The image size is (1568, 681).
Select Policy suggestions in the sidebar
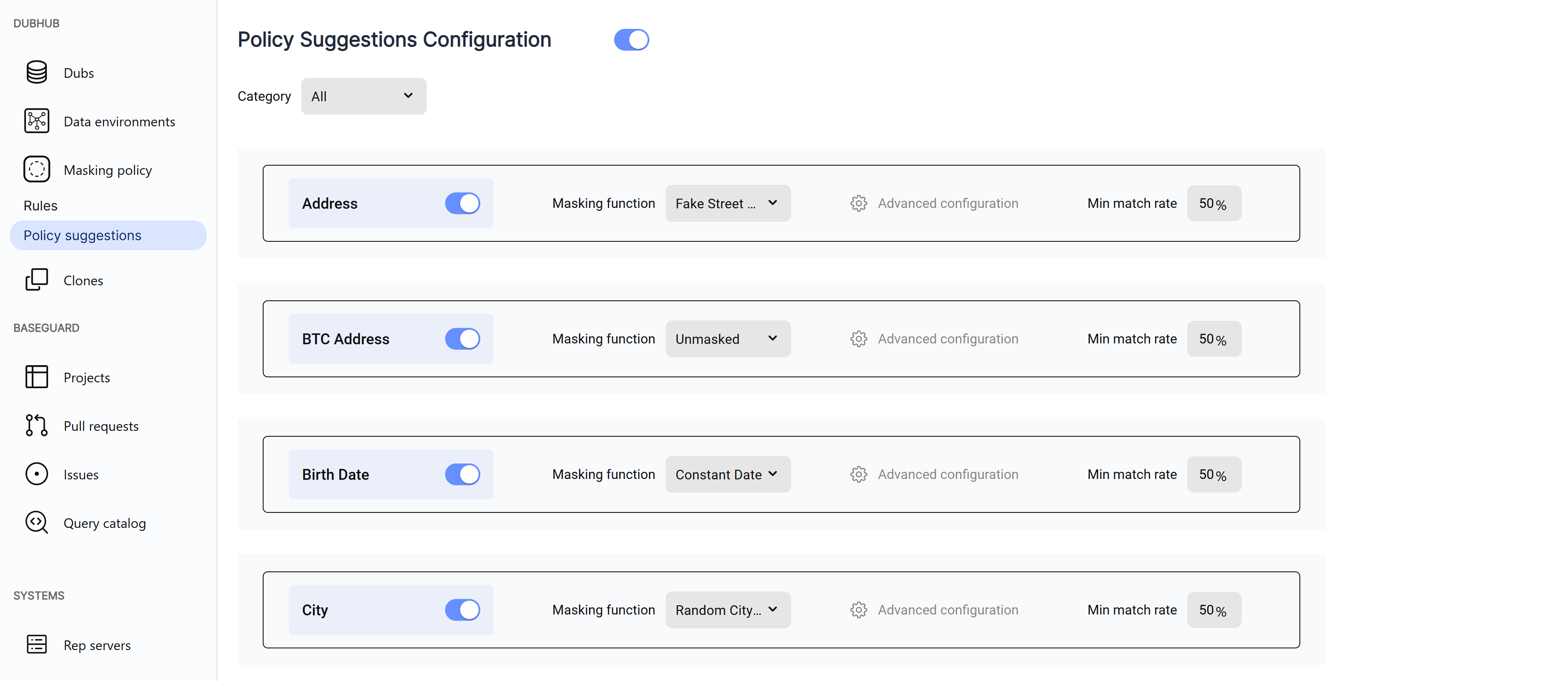pos(83,236)
